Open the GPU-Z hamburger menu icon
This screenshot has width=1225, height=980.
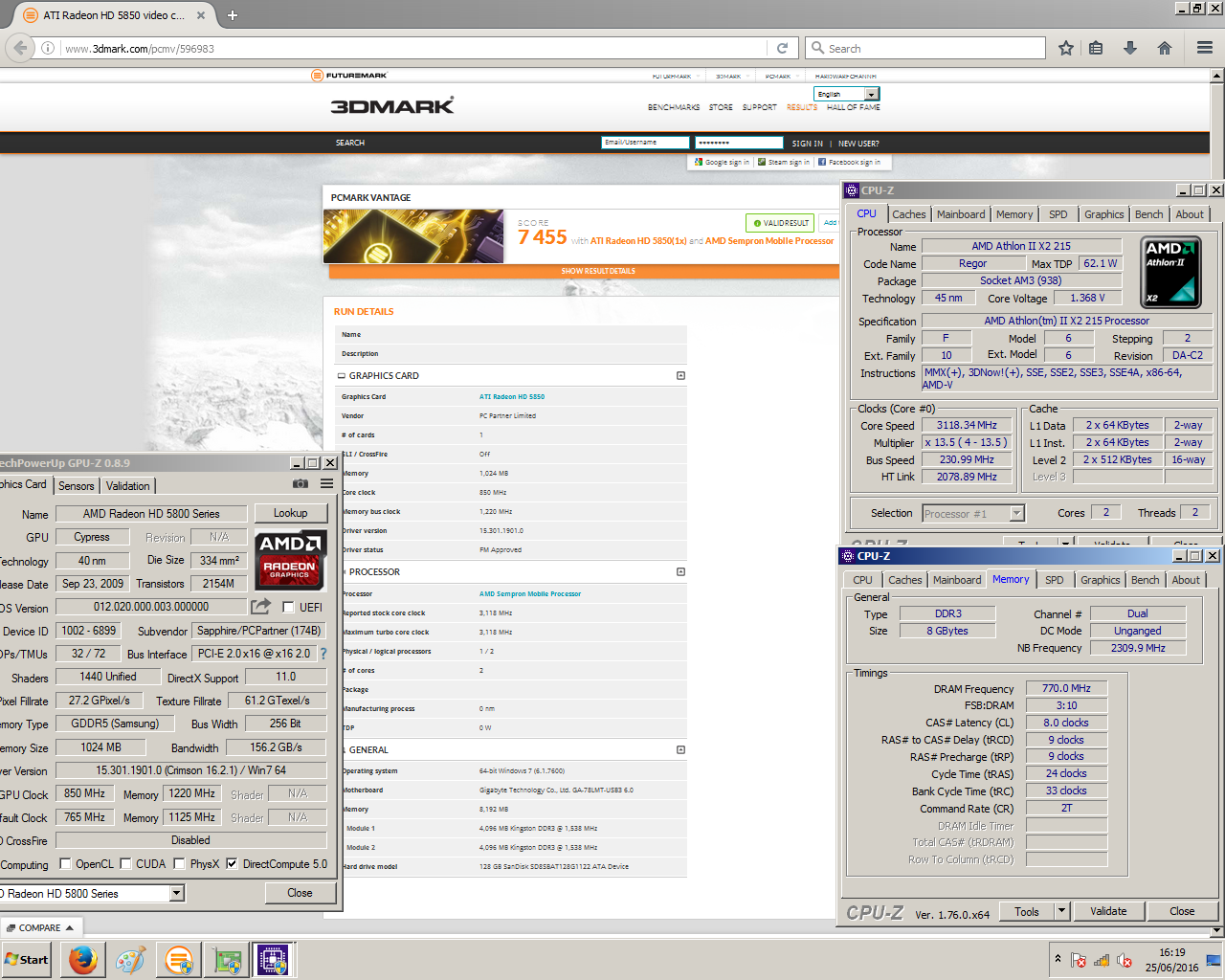[x=326, y=484]
